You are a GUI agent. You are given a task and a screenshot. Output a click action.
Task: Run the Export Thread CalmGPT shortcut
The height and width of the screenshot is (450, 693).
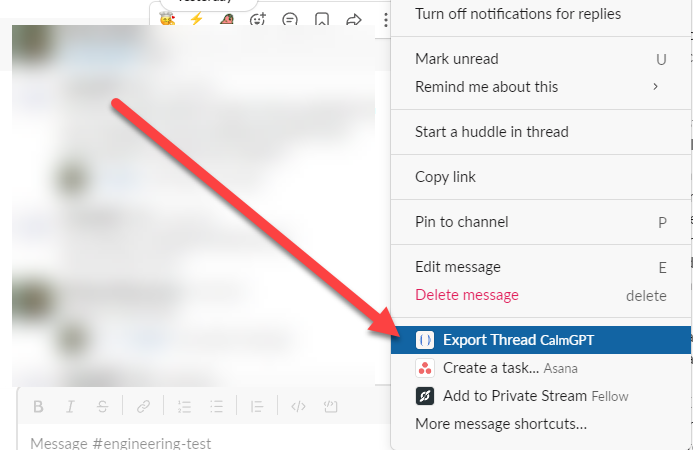(541, 340)
